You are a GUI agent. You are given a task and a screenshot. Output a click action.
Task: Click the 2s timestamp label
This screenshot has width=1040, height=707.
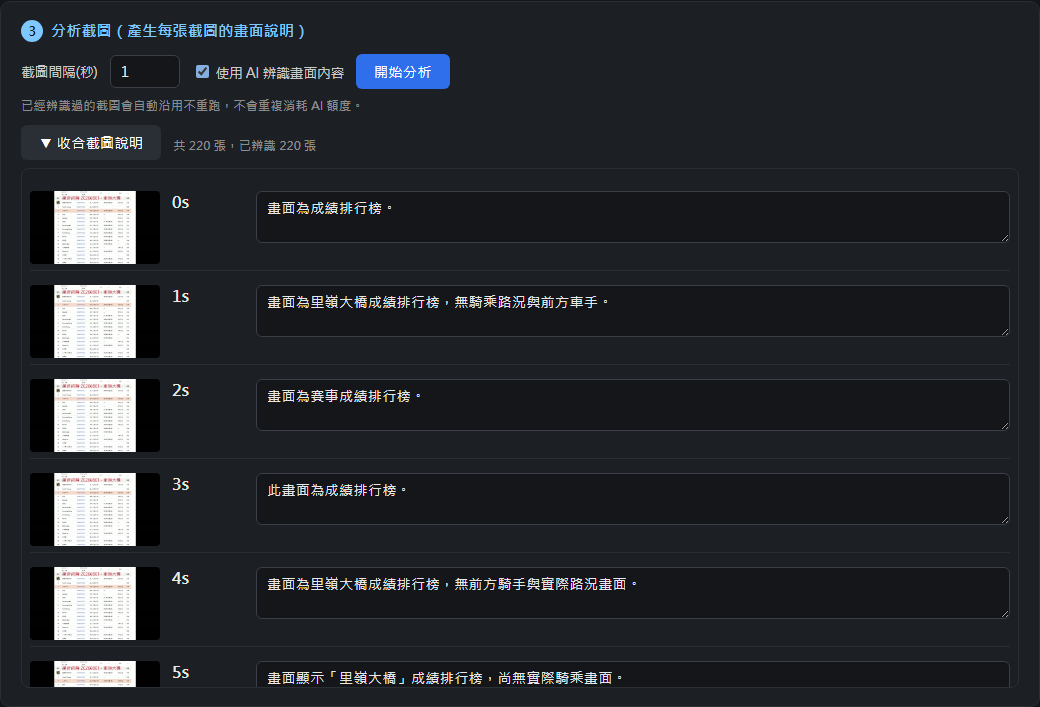point(180,391)
